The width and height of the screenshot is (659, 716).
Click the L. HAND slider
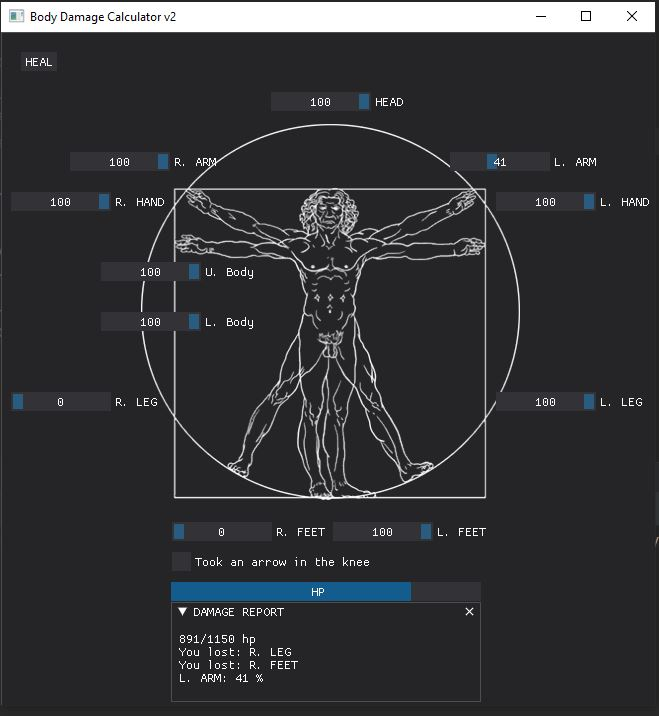pyautogui.click(x=545, y=202)
